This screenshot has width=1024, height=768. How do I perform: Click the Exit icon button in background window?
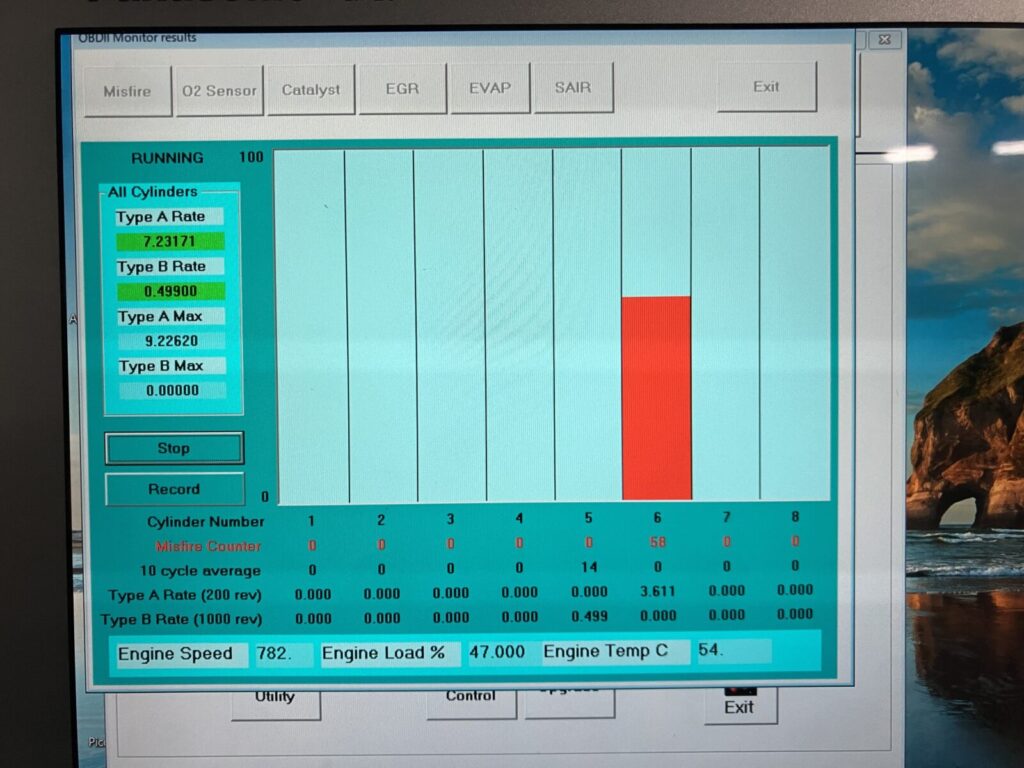coord(739,704)
